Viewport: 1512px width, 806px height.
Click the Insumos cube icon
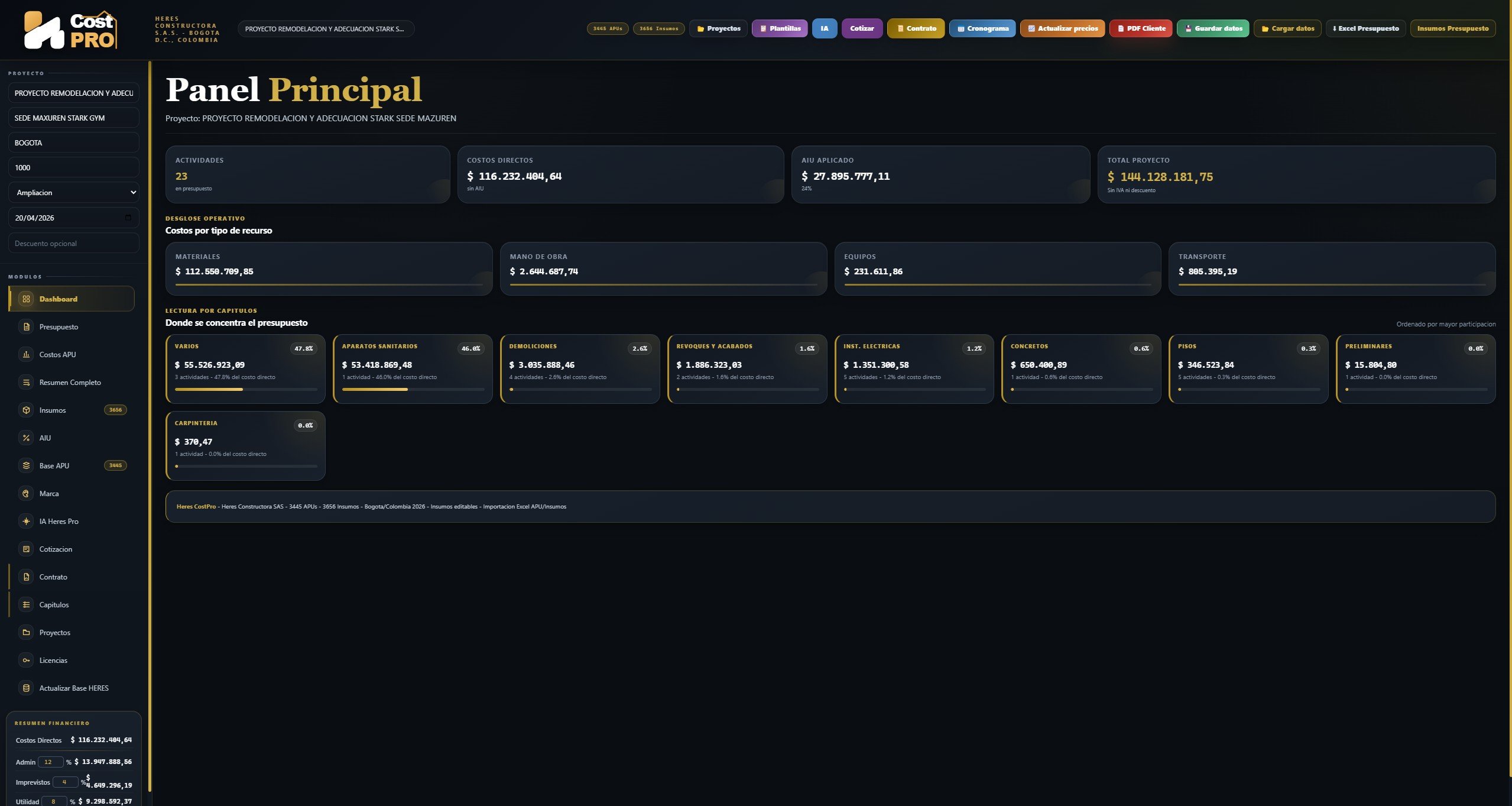click(26, 410)
